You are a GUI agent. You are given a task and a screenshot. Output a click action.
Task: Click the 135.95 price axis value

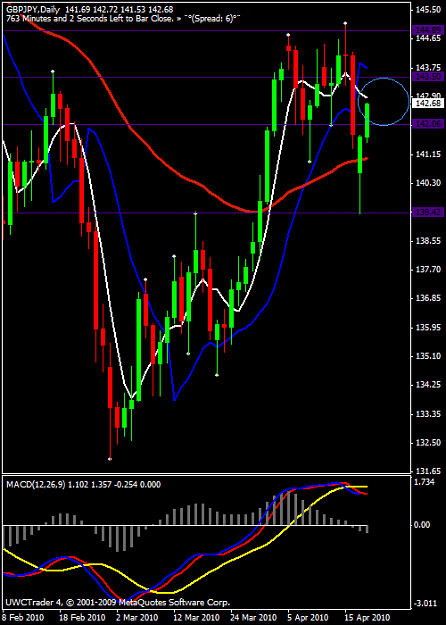point(430,328)
